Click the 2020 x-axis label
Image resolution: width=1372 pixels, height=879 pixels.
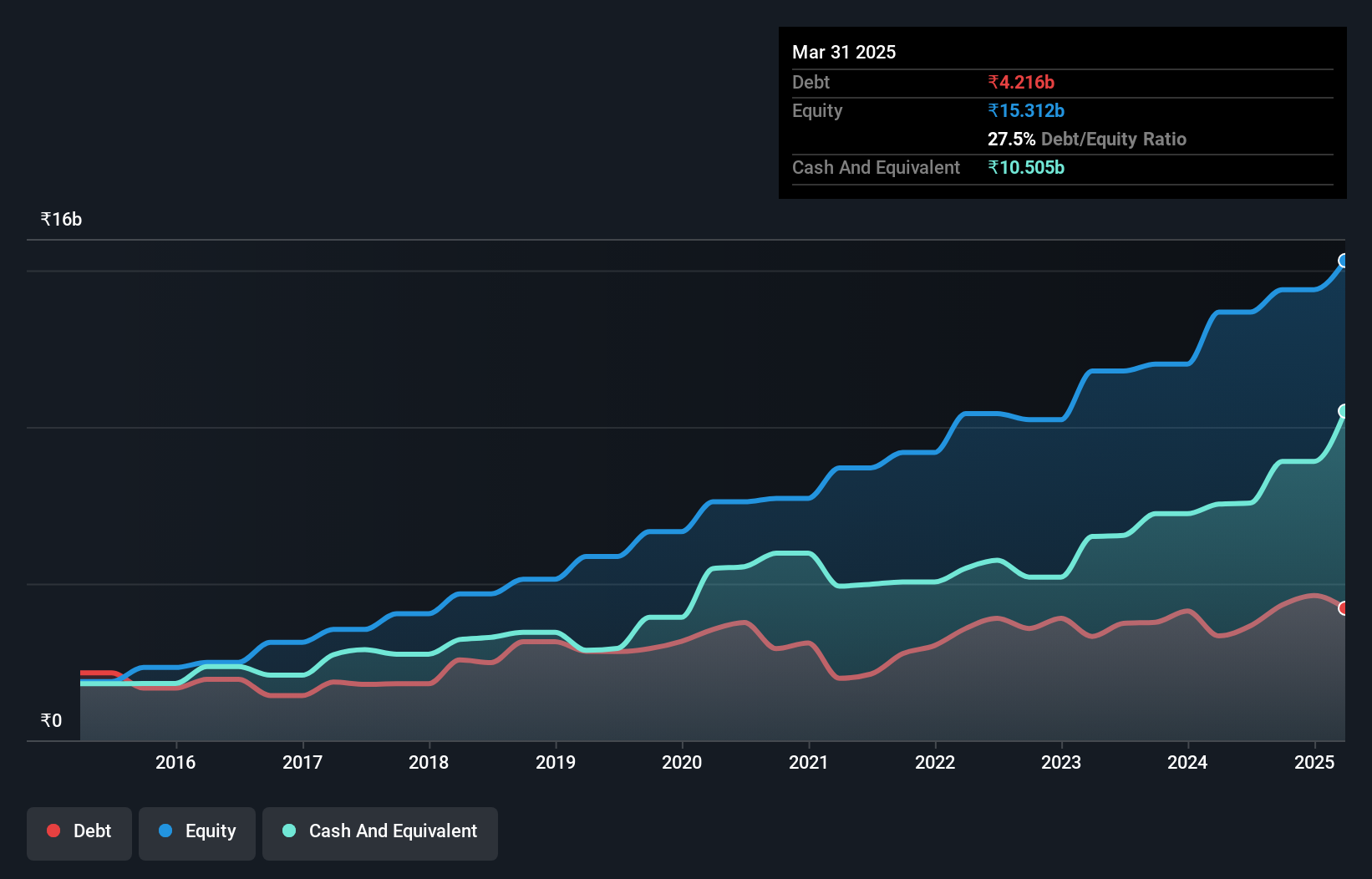click(682, 762)
